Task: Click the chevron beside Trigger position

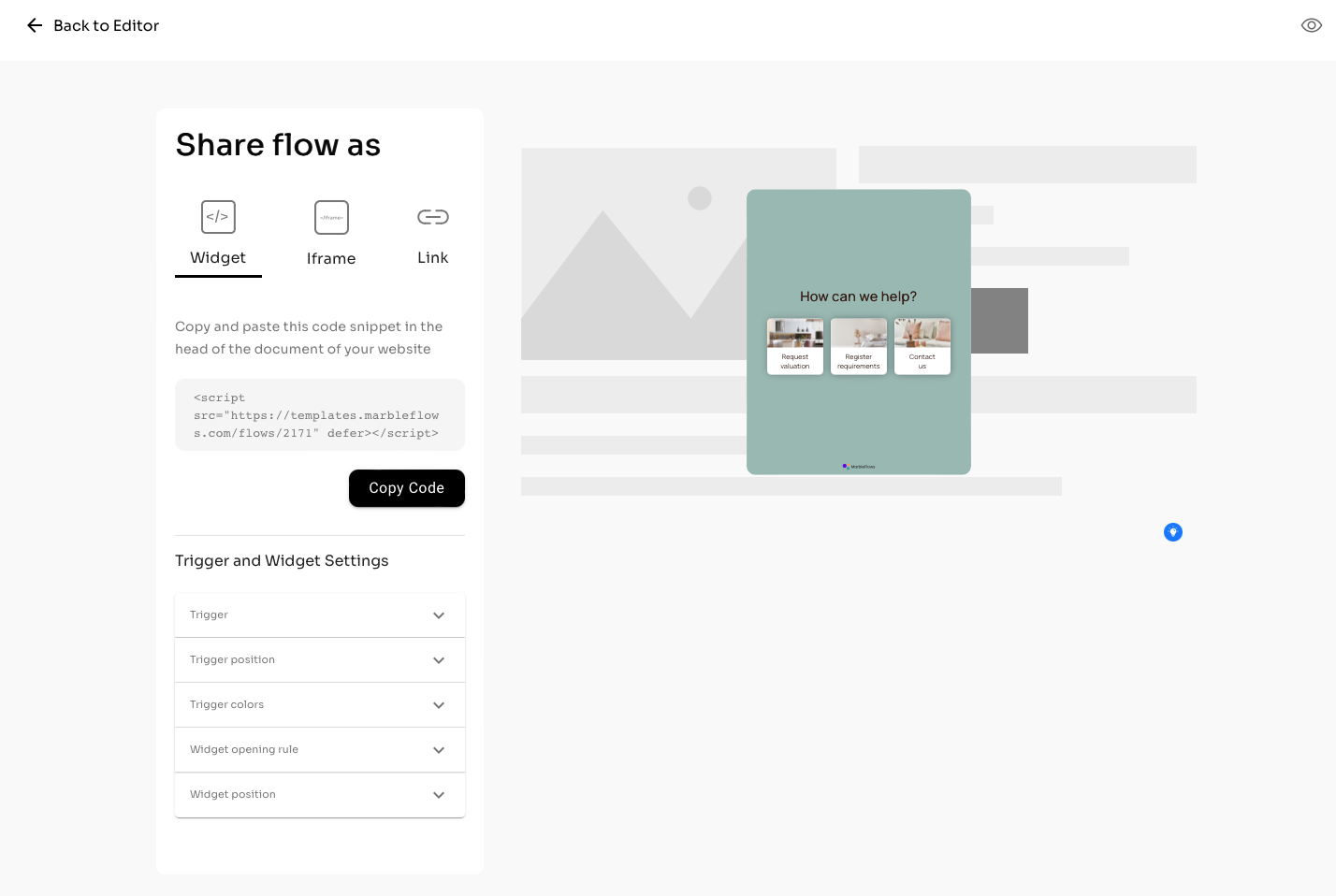Action: (x=439, y=660)
